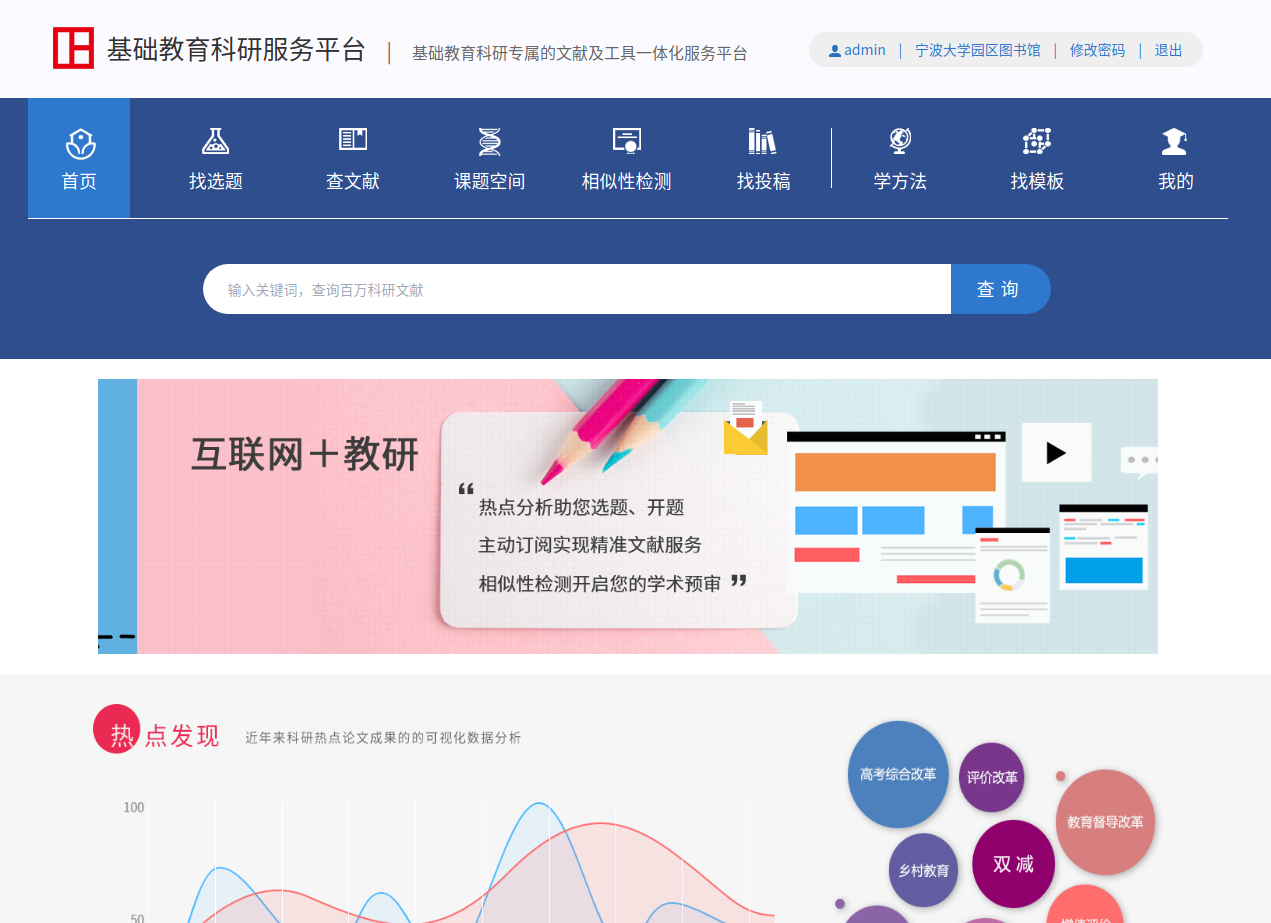Choose the 乡村教育 topic bubble
The width and height of the screenshot is (1271, 923).
coord(923,870)
